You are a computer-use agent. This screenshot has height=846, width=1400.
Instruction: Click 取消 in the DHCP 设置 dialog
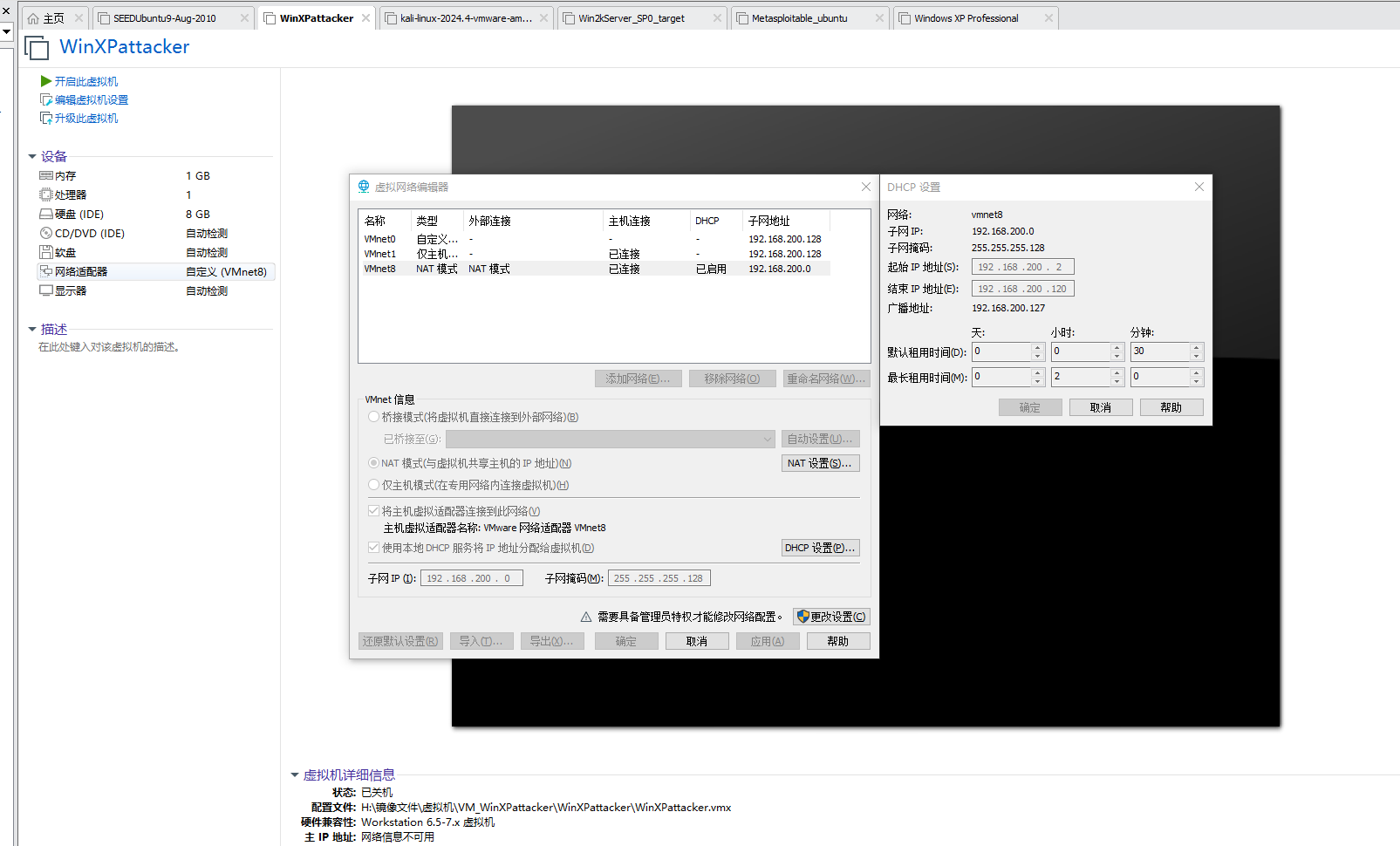coord(1101,407)
